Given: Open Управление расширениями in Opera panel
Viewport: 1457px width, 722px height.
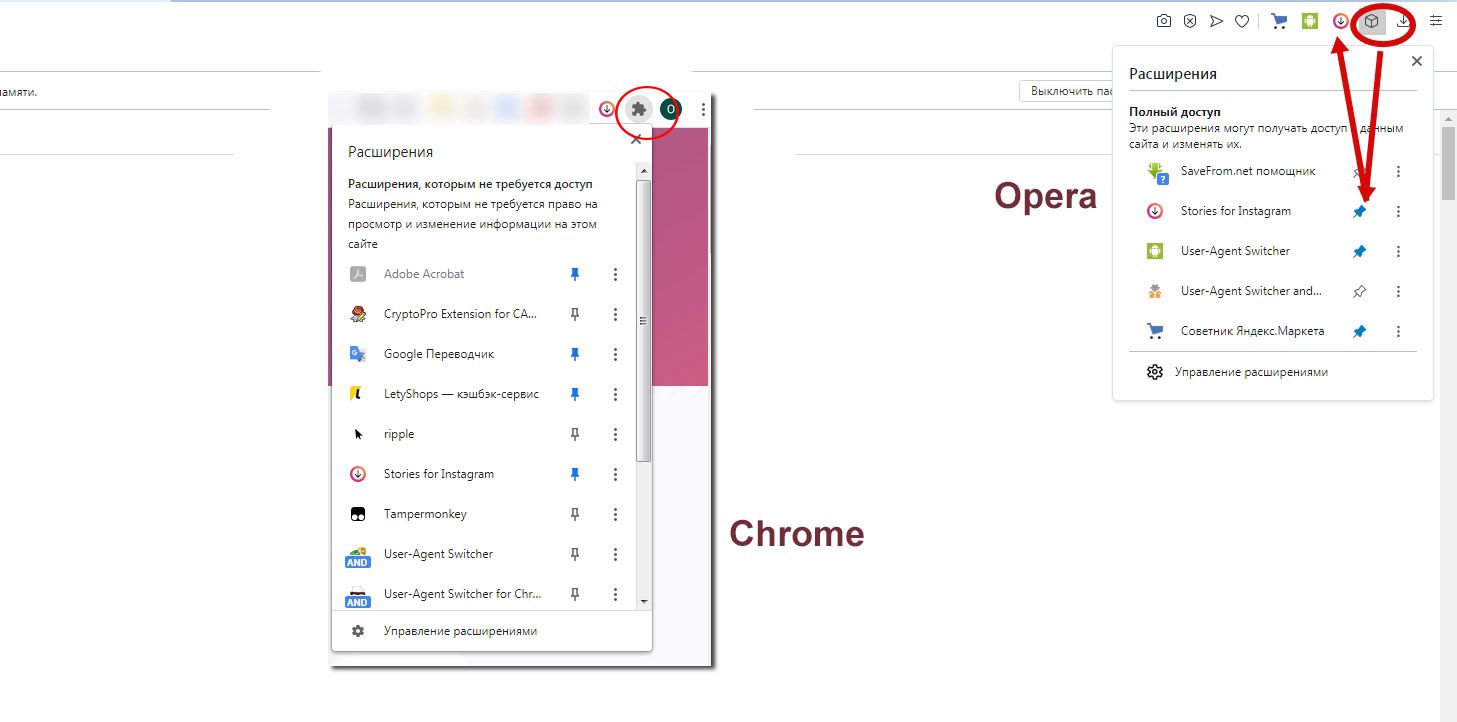Looking at the screenshot, I should [x=1250, y=372].
